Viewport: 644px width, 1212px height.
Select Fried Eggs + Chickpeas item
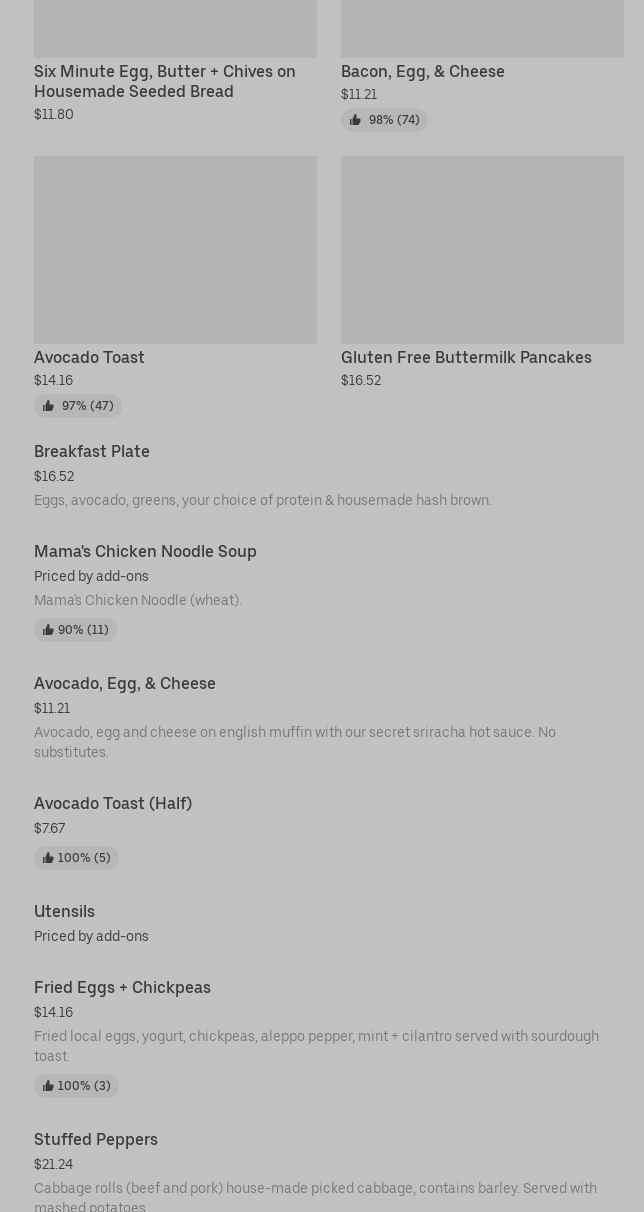click(x=122, y=987)
